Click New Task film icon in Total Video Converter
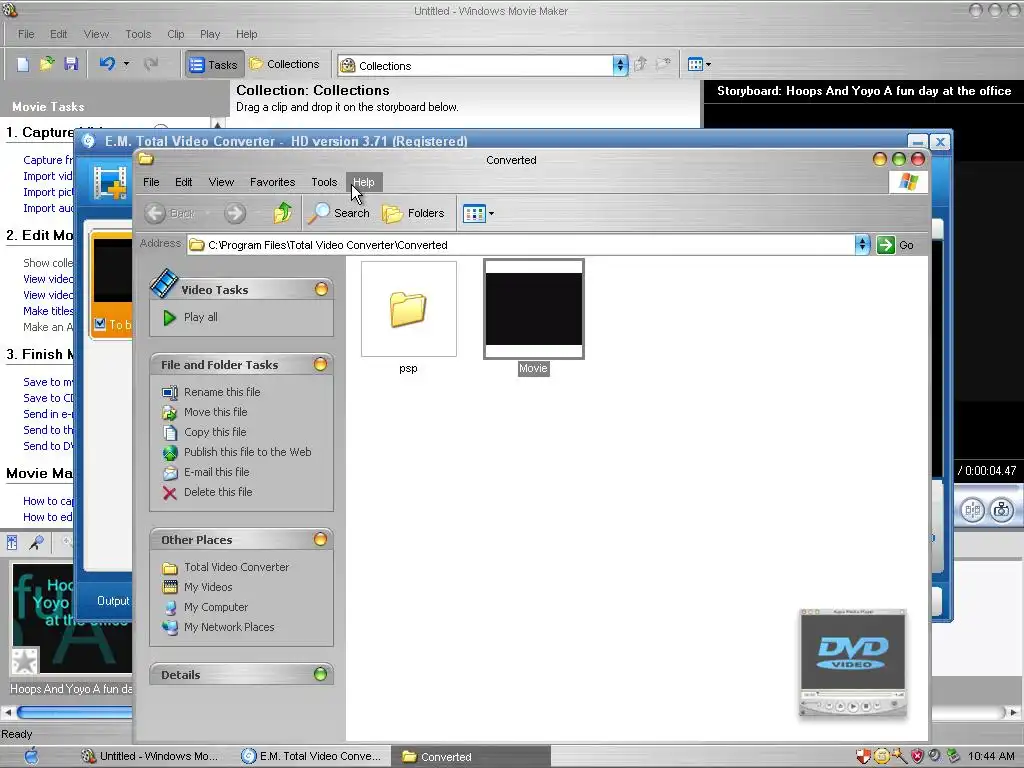Image resolution: width=1024 pixels, height=768 pixels. pos(110,182)
